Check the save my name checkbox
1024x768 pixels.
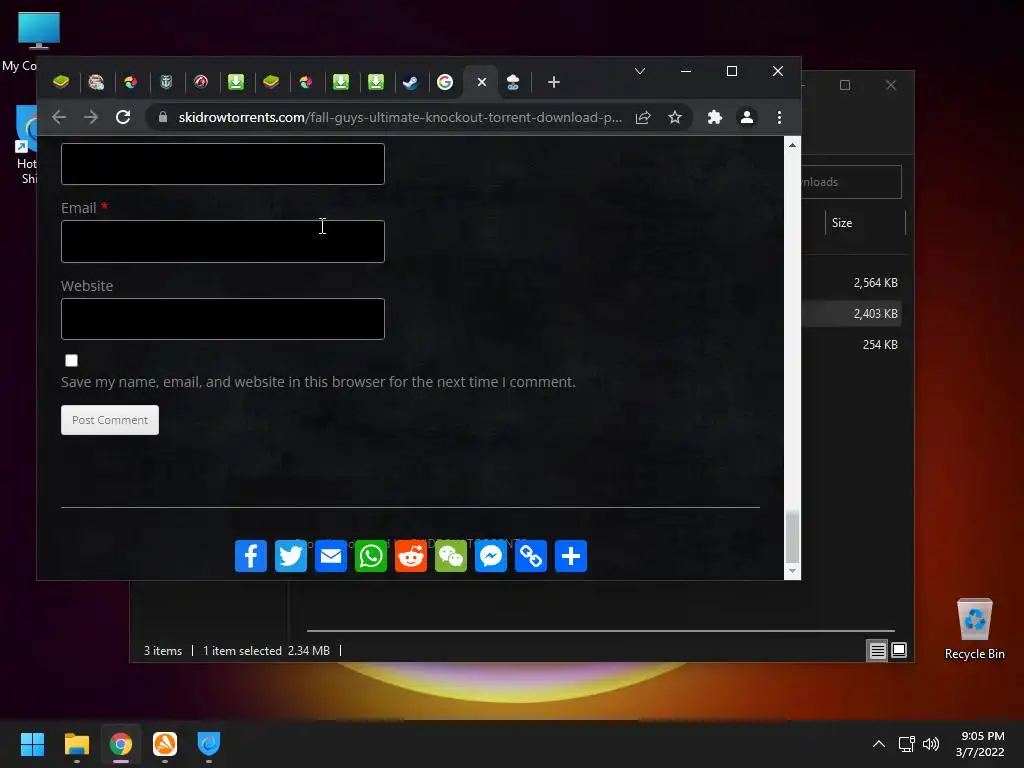point(71,360)
